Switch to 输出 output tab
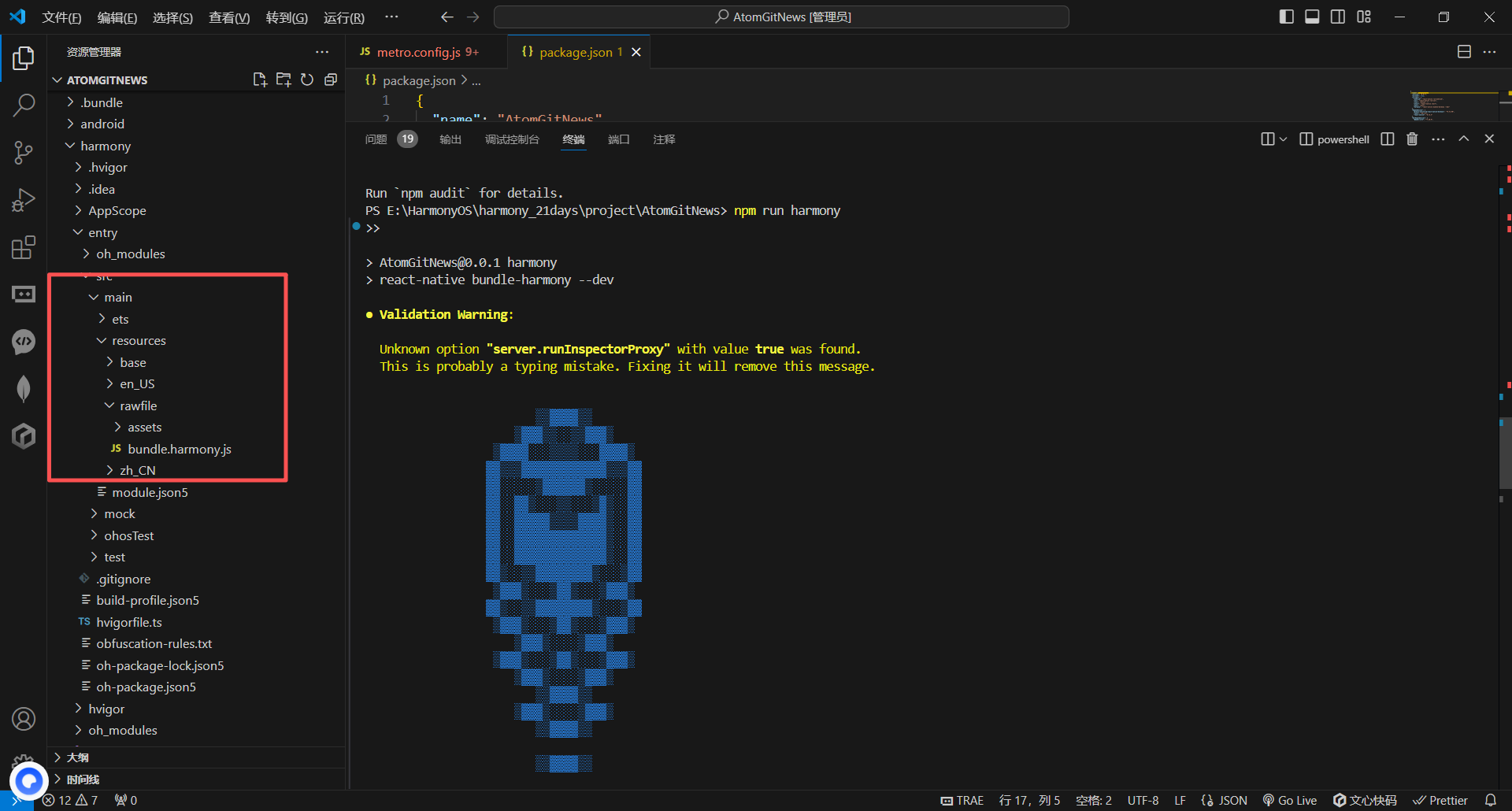This screenshot has height=811, width=1512. (450, 139)
